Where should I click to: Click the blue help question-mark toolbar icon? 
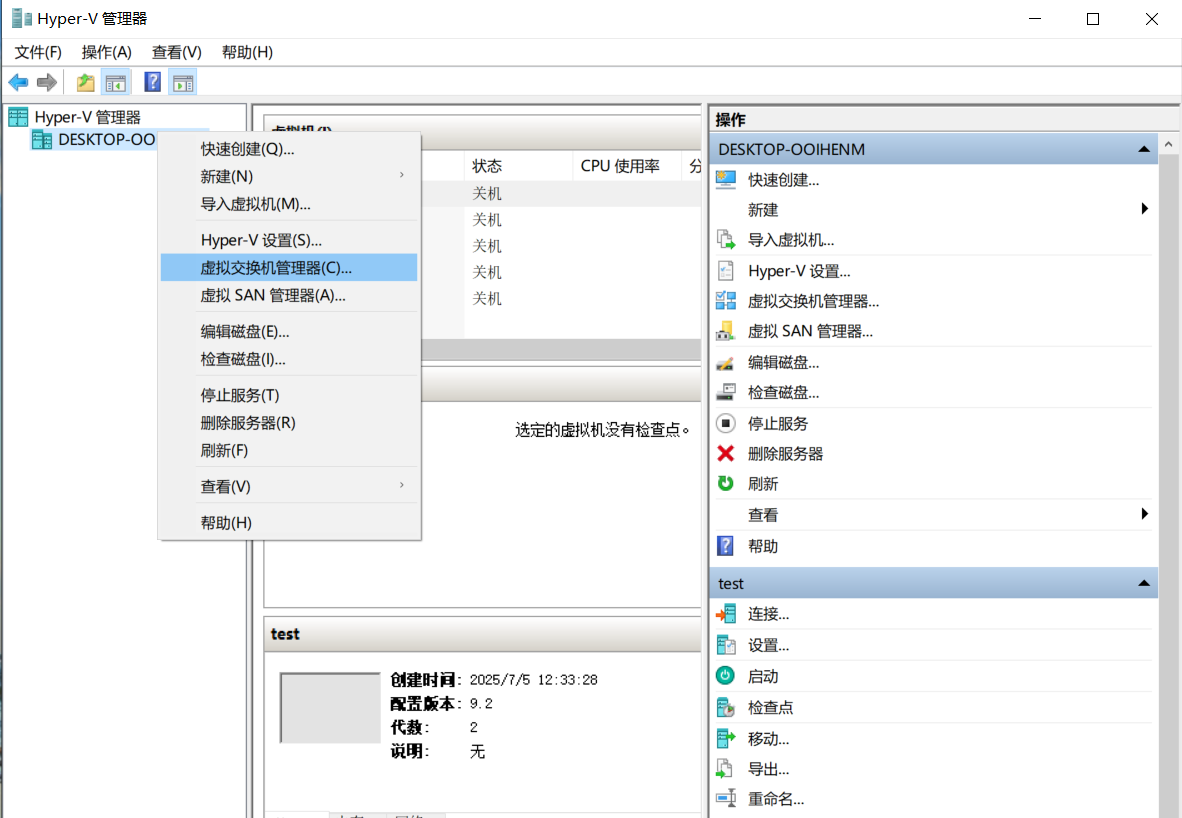153,82
